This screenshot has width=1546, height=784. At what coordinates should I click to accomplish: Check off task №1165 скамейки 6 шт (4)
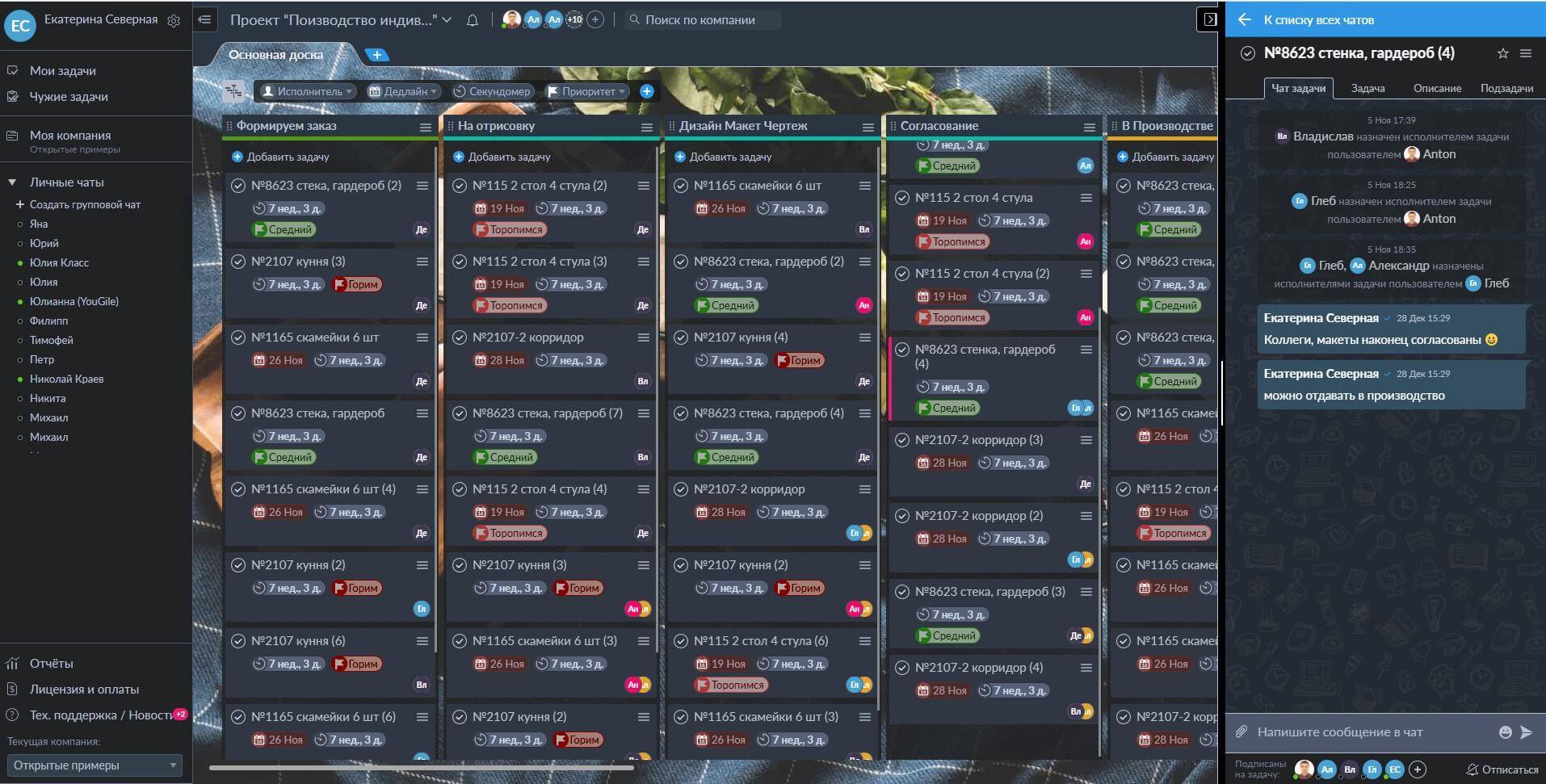click(238, 489)
